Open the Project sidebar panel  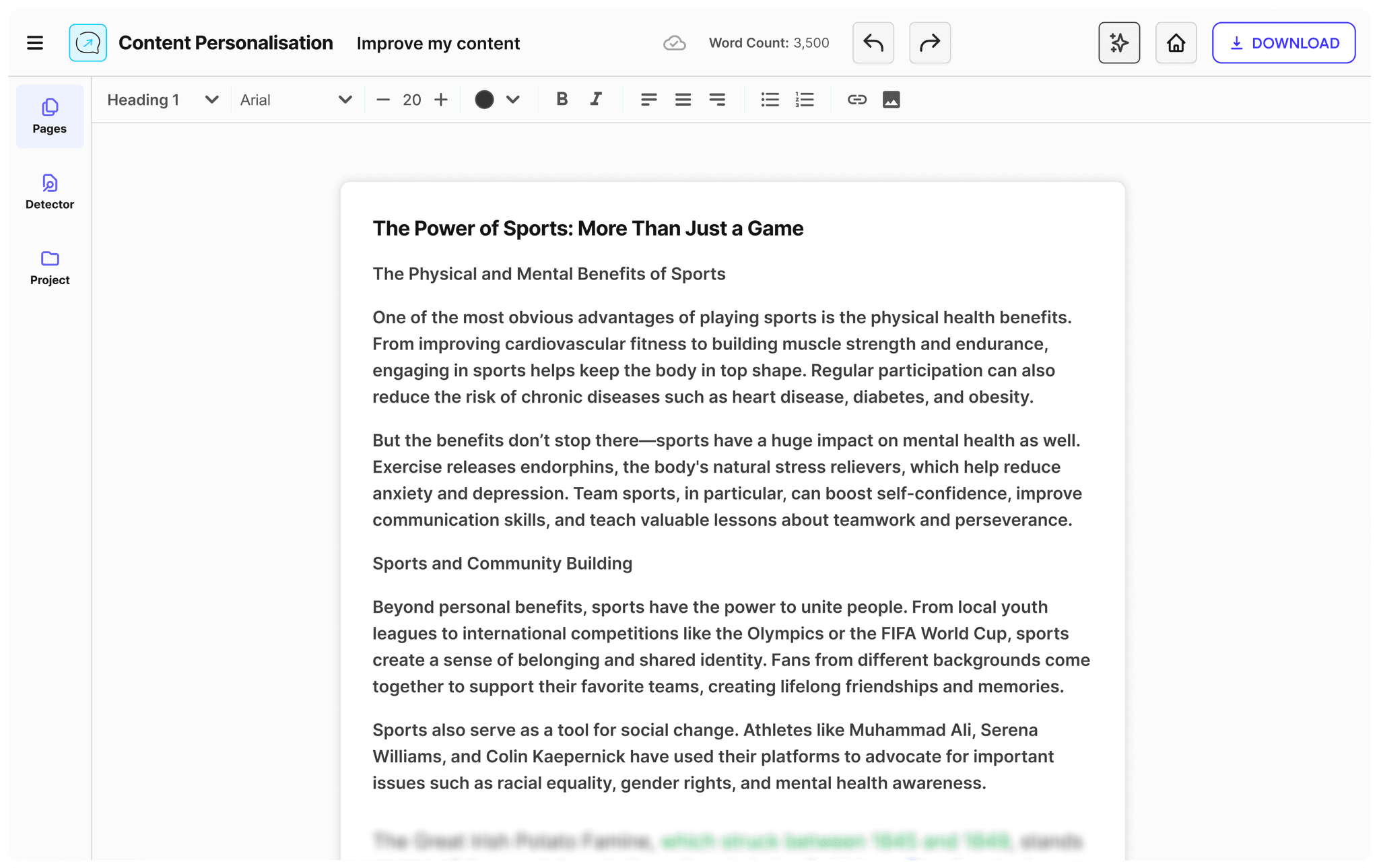click(50, 268)
